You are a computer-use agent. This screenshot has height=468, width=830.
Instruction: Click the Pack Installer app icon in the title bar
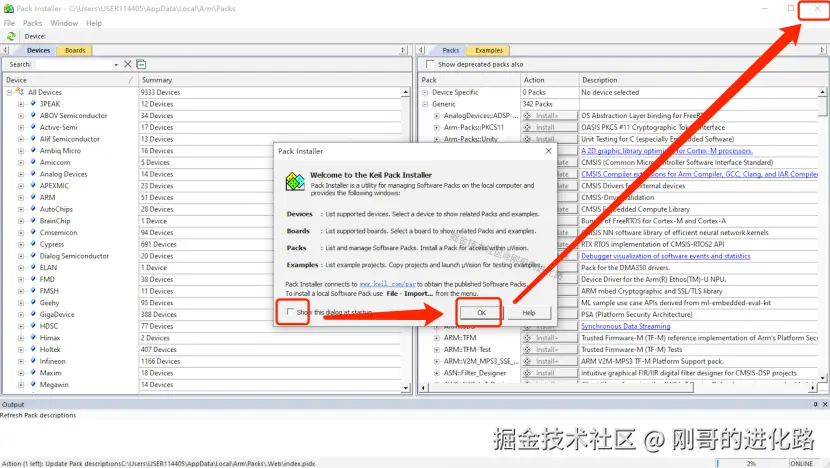tap(8, 8)
